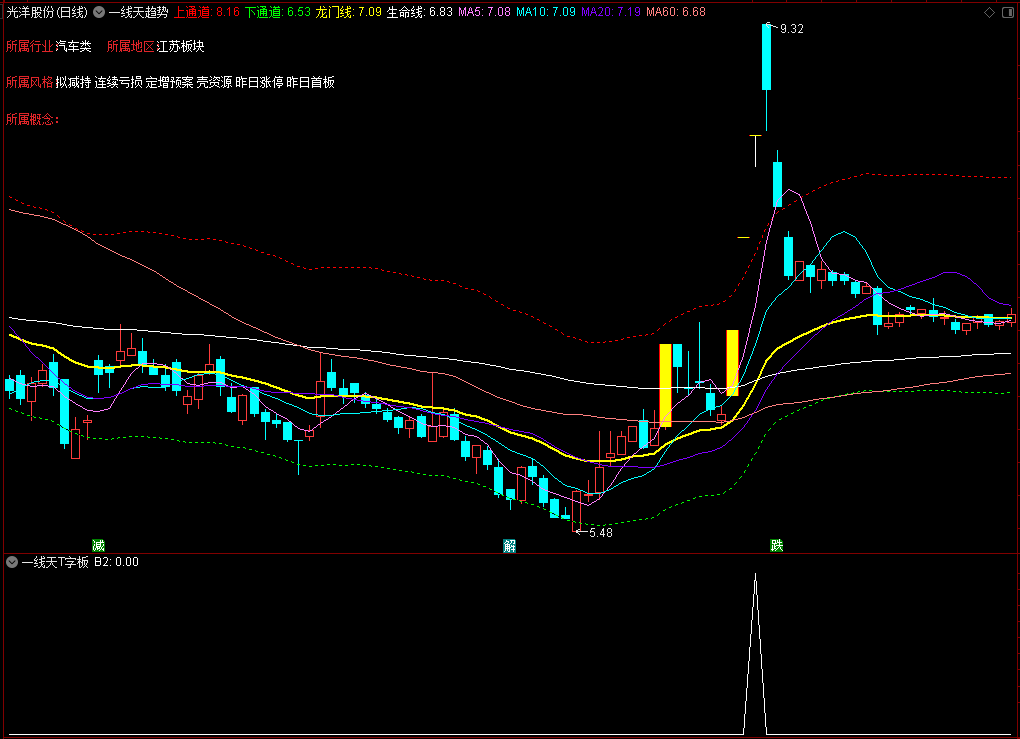Viewport: 1020px width, 739px height.
Task: Select the 5.48 low price label
Action: 600,533
